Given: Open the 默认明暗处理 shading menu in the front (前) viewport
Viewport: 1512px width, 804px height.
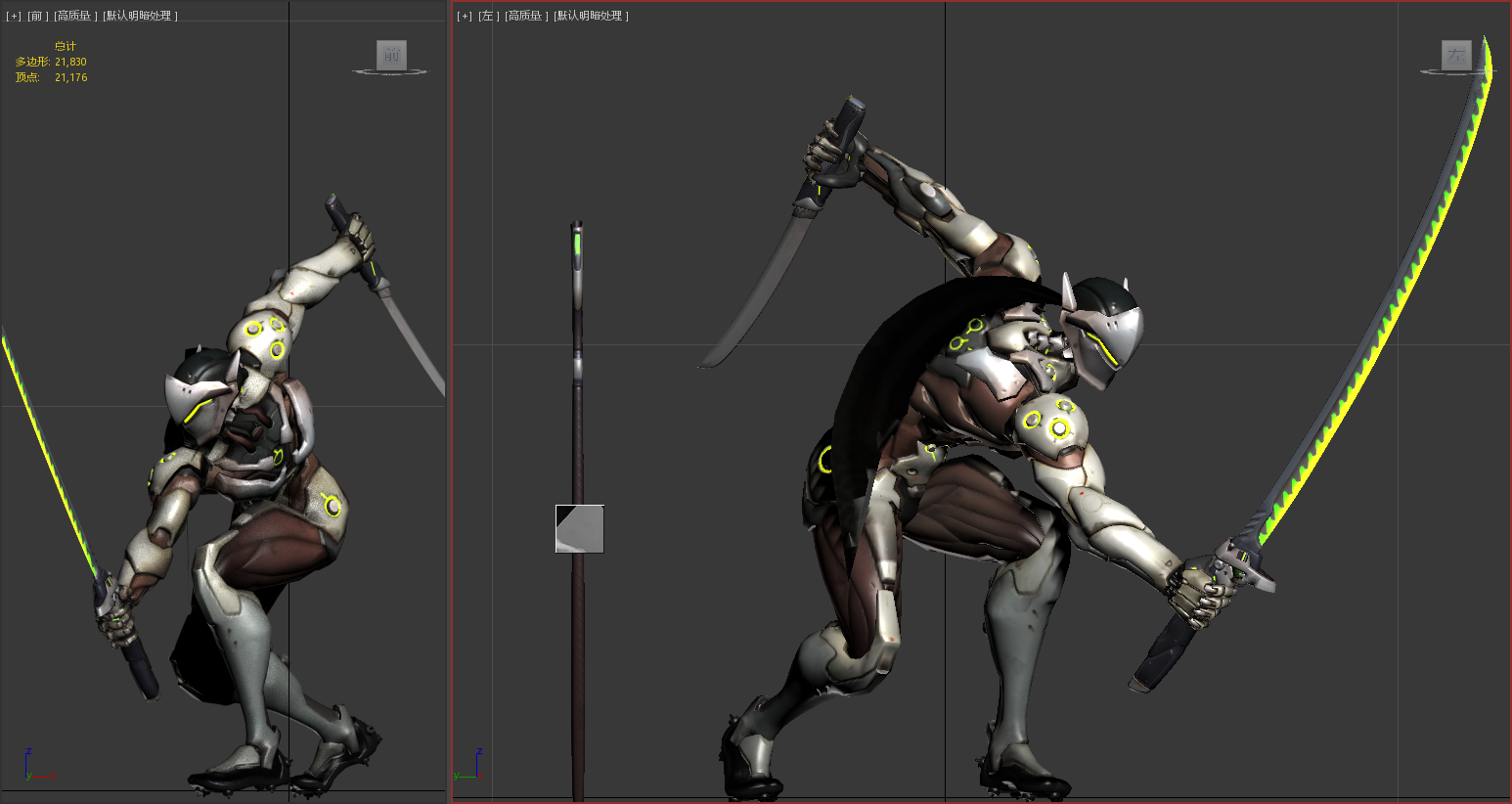Looking at the screenshot, I should pyautogui.click(x=140, y=16).
